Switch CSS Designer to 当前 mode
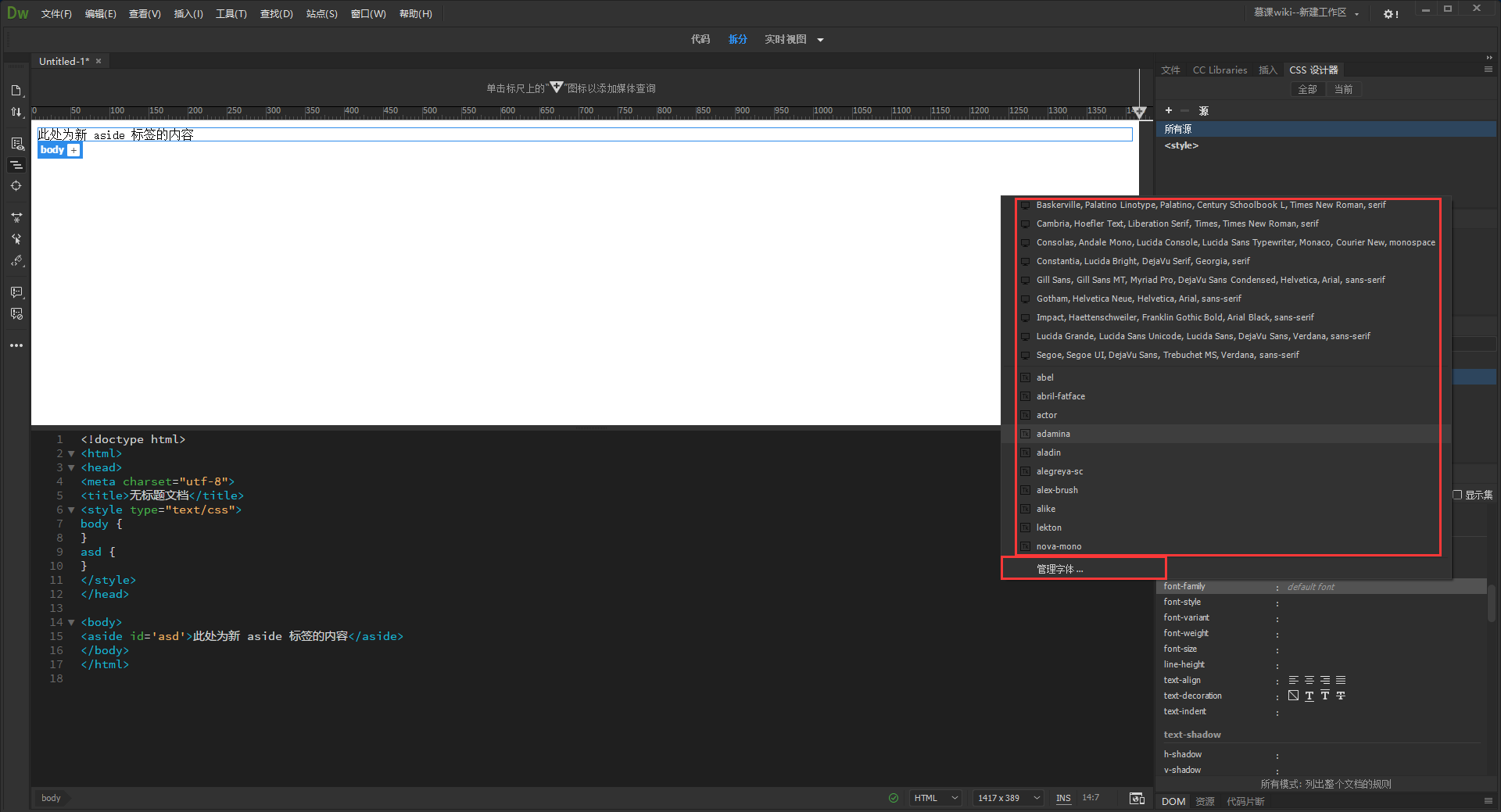The image size is (1501, 812). (1343, 90)
